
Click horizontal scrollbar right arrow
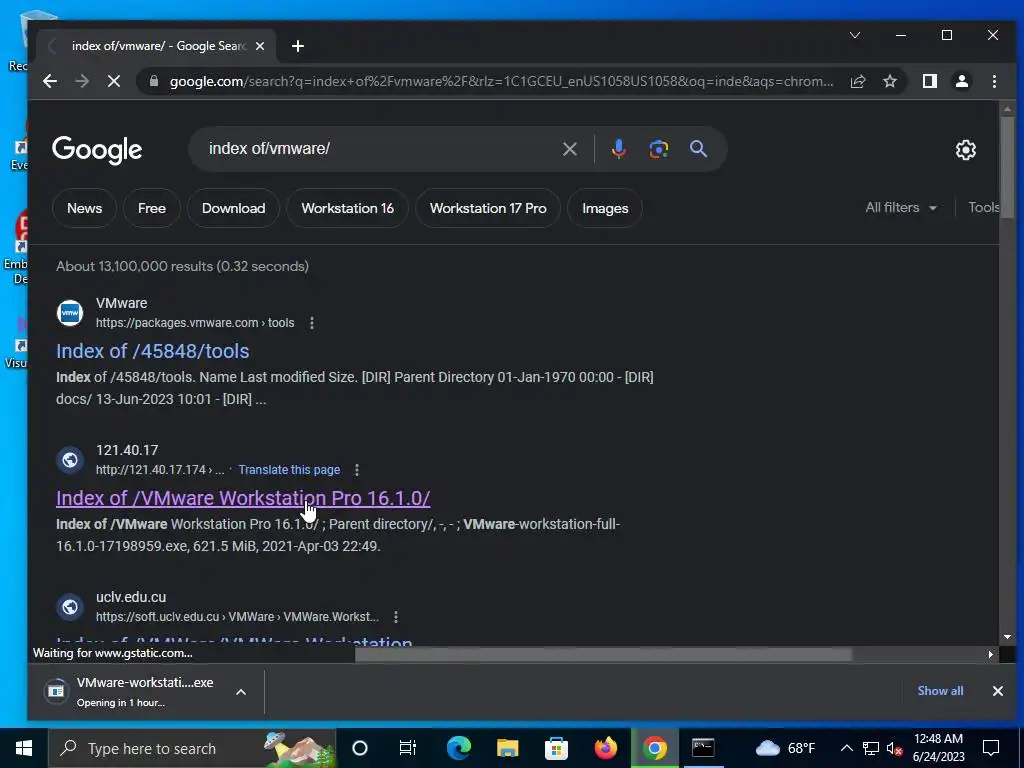[x=991, y=654]
